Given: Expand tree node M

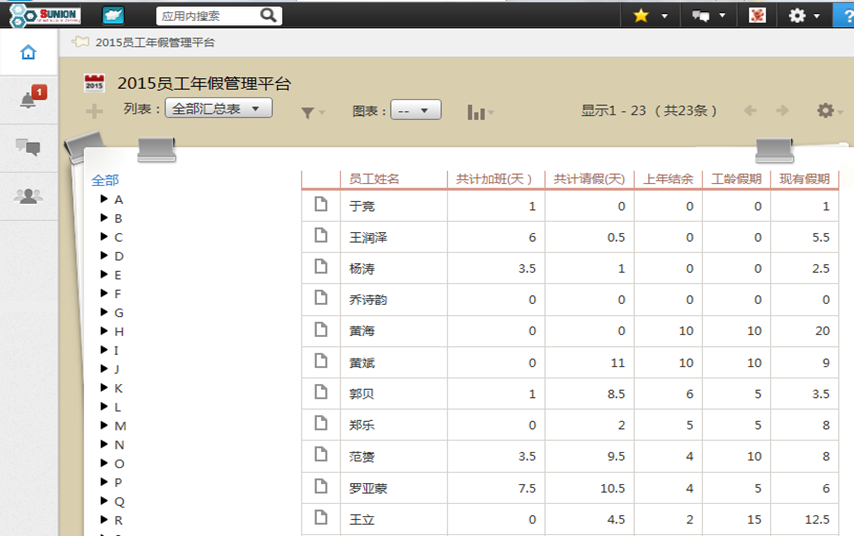Looking at the screenshot, I should pos(104,425).
